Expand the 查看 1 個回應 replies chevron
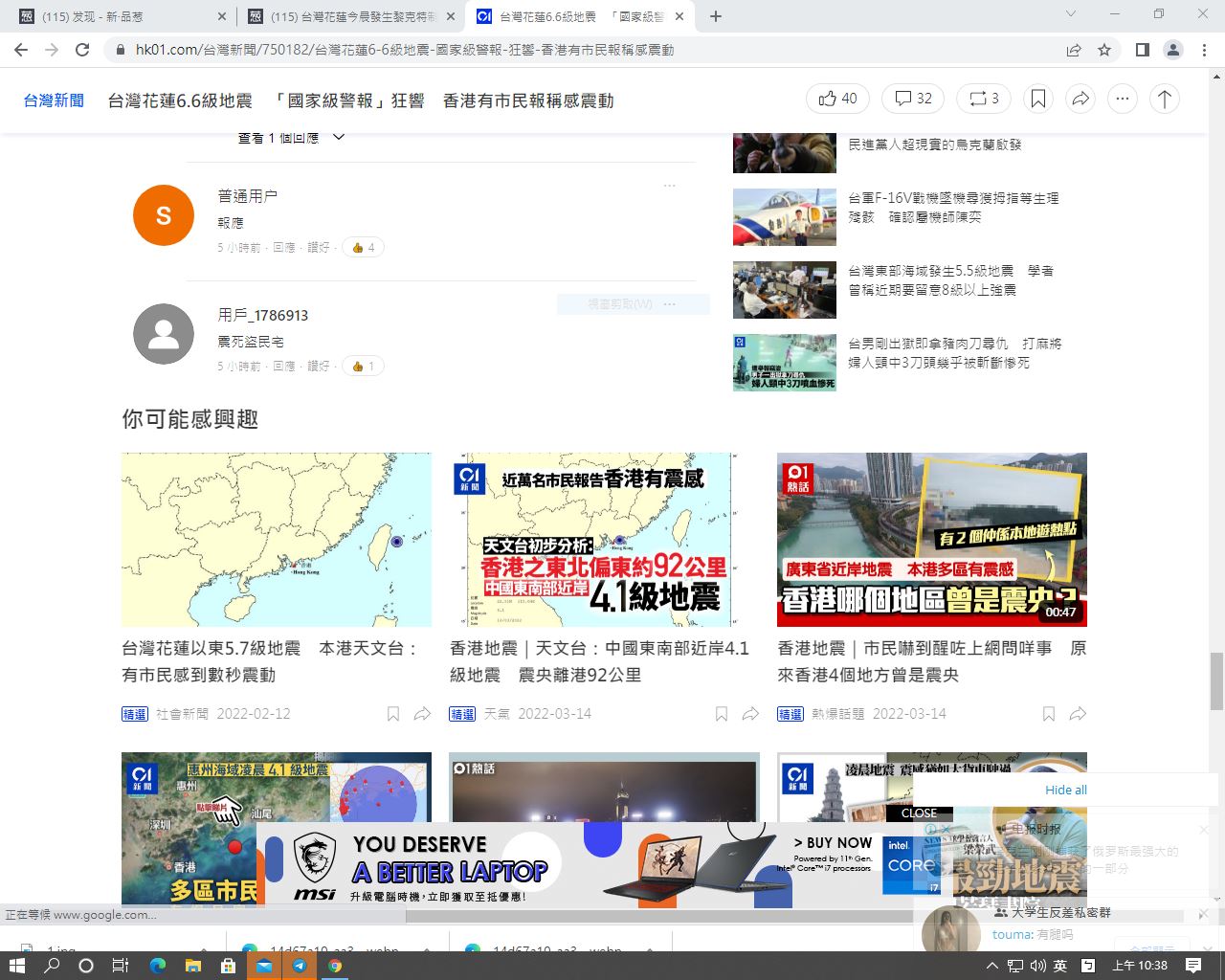1225x980 pixels. click(338, 138)
